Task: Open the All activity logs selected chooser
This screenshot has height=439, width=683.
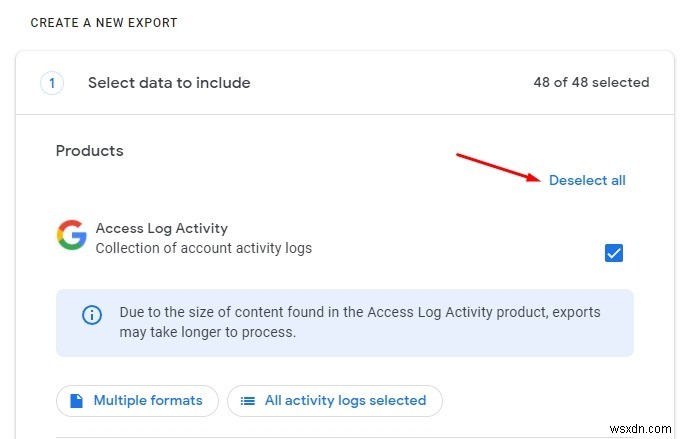Action: point(334,401)
